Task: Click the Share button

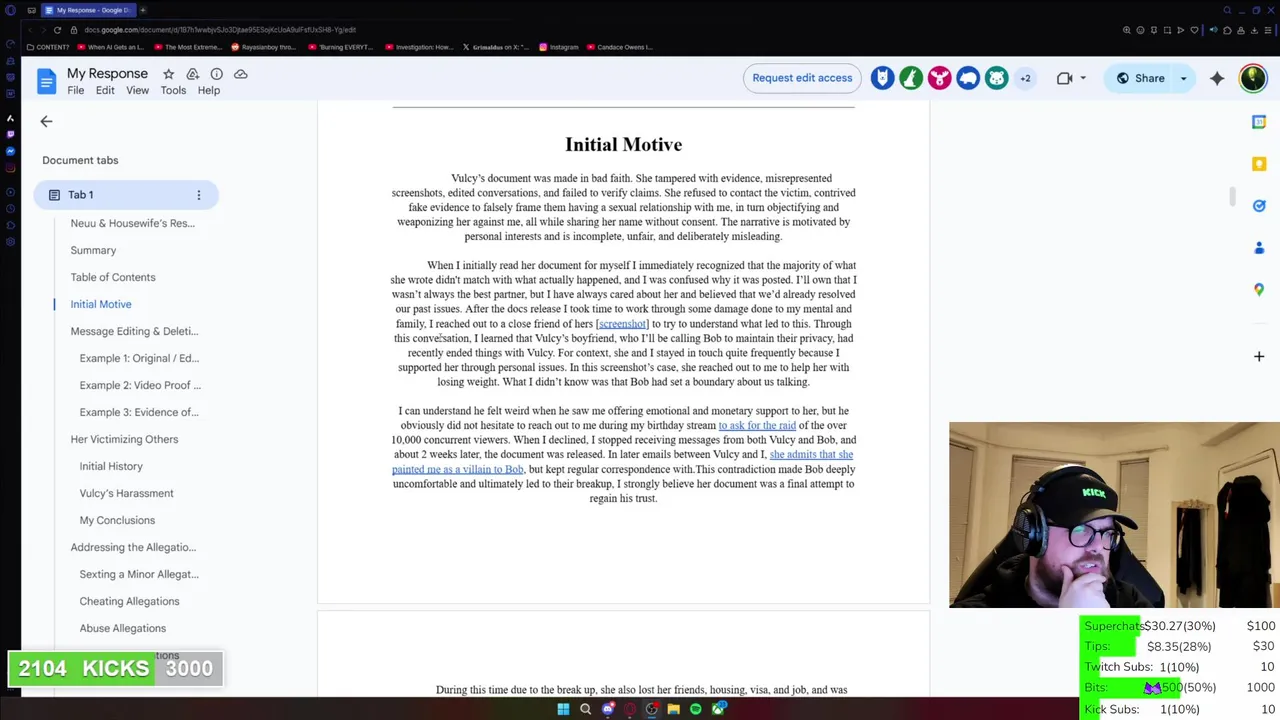Action: click(1140, 78)
